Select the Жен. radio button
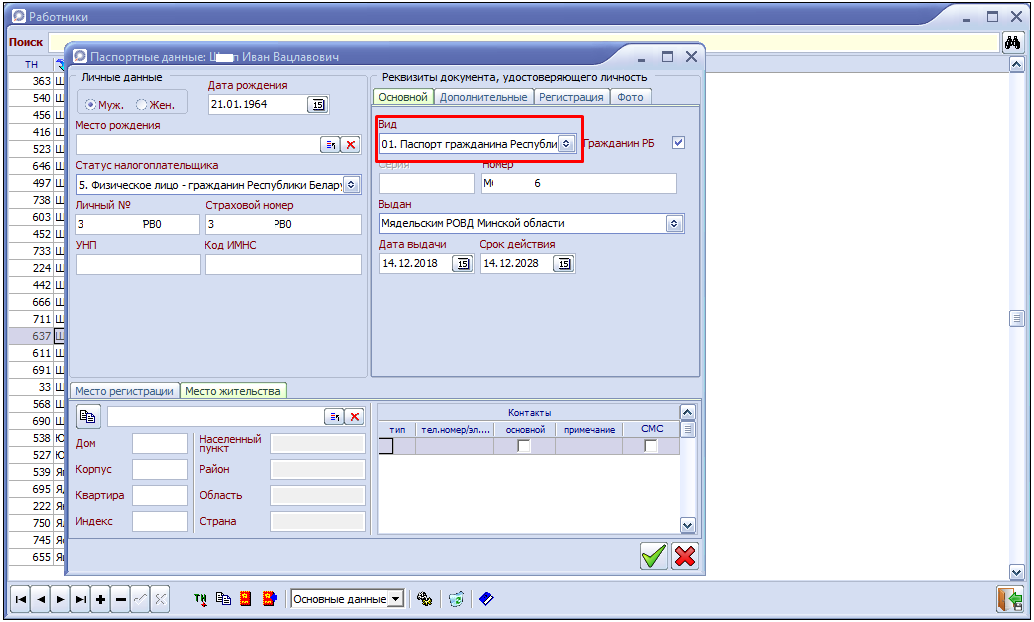Image resolution: width=1034 pixels, height=622 pixels. pyautogui.click(x=142, y=104)
